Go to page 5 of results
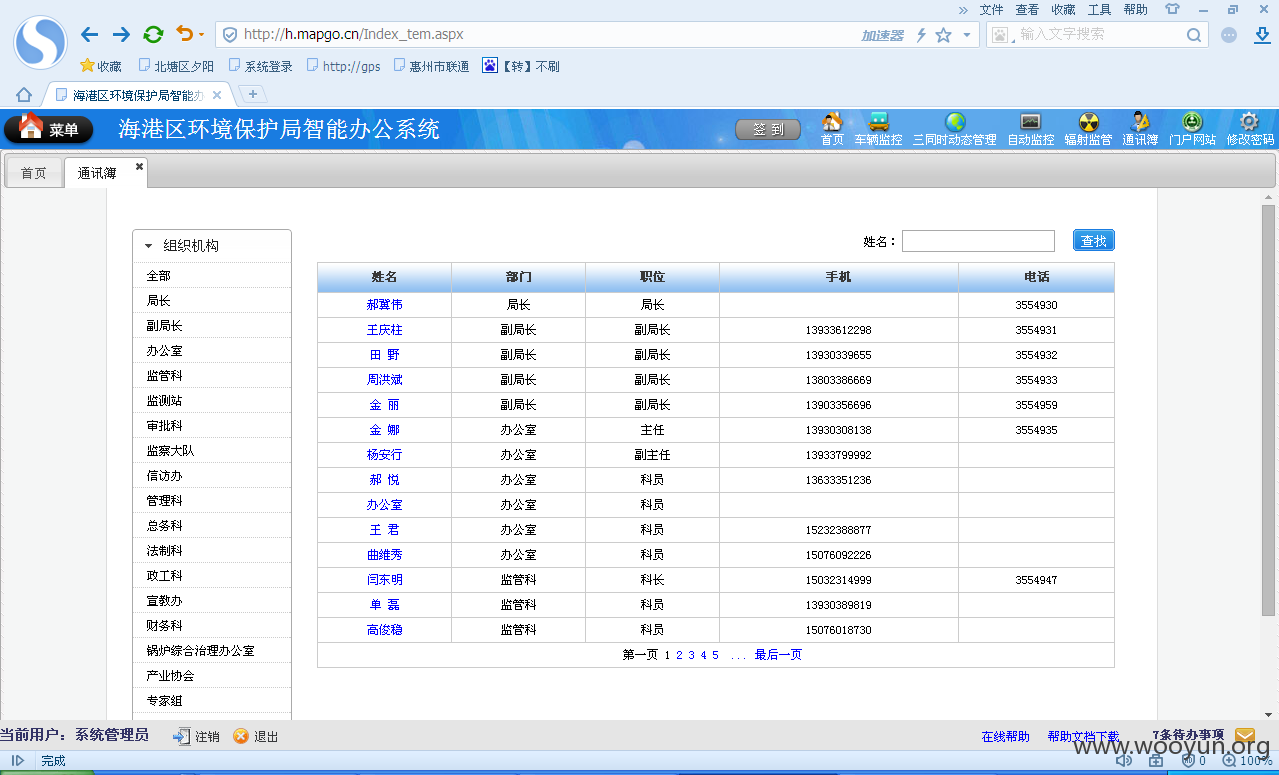 (x=715, y=655)
